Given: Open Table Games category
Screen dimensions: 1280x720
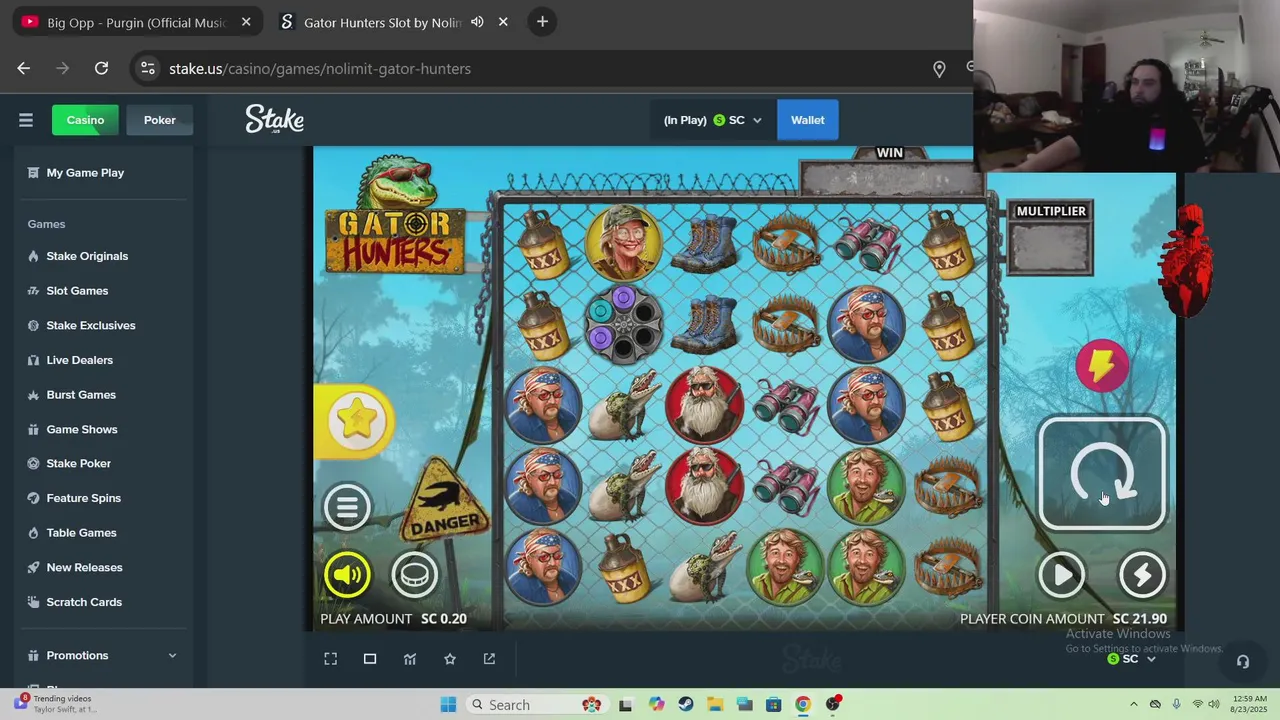Looking at the screenshot, I should [72, 533].
